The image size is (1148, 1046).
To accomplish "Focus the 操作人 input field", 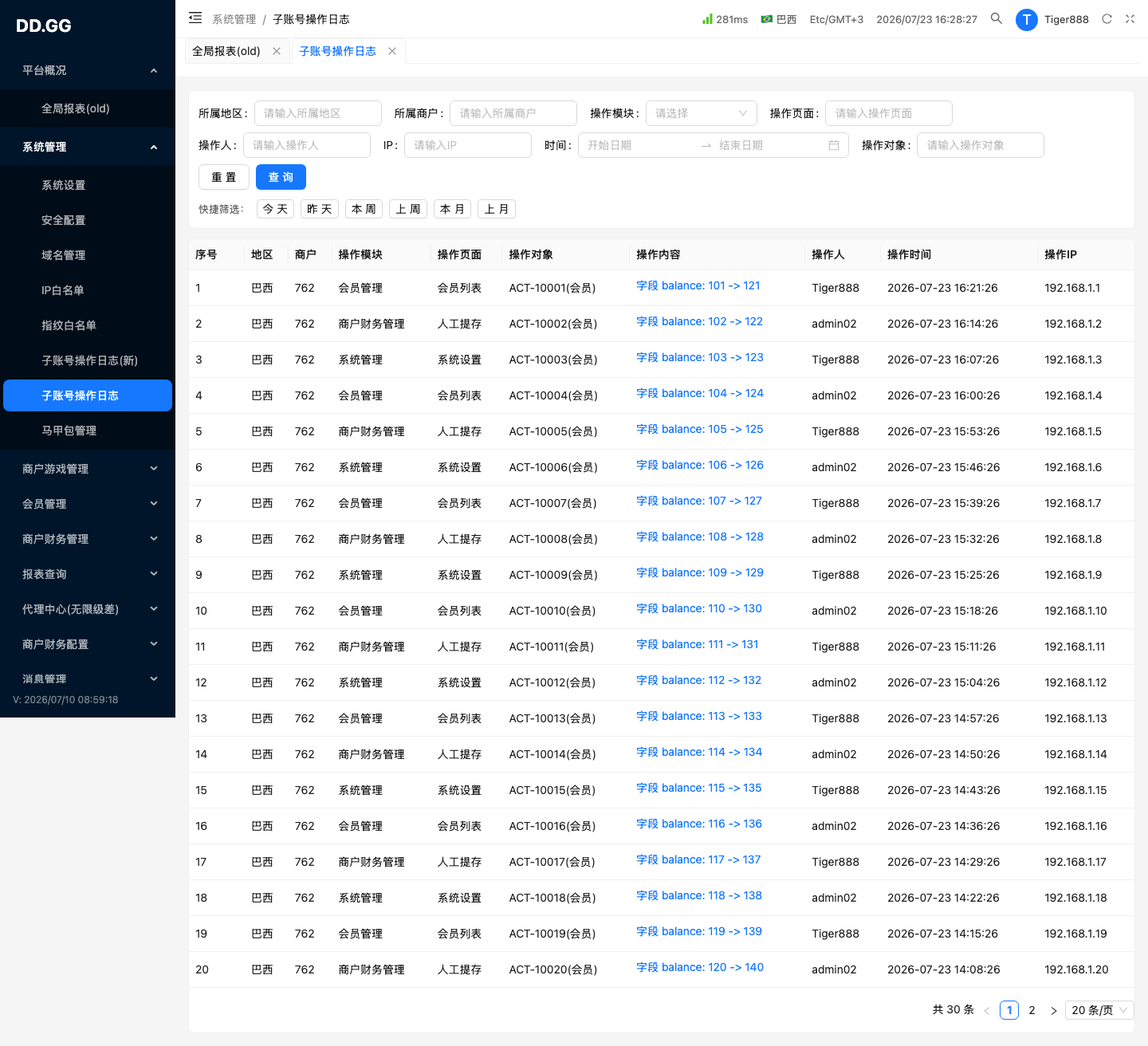I will coord(307,145).
